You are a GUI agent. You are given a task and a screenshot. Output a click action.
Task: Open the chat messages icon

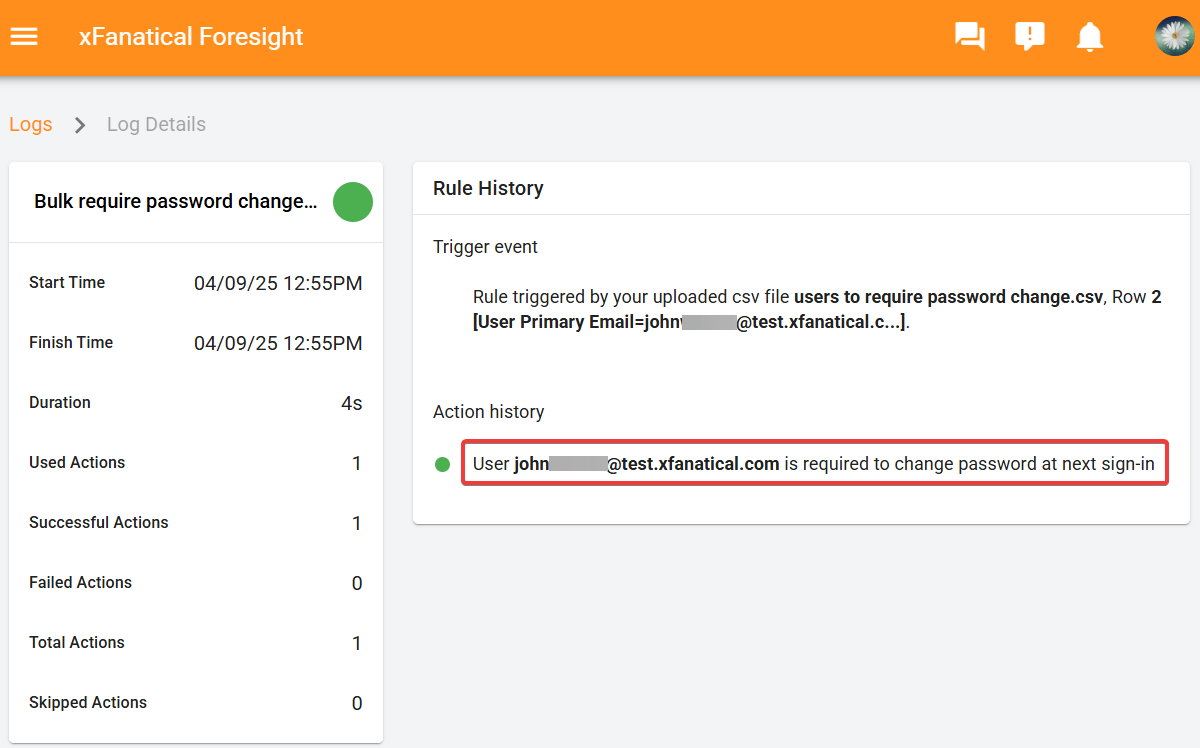pos(970,37)
